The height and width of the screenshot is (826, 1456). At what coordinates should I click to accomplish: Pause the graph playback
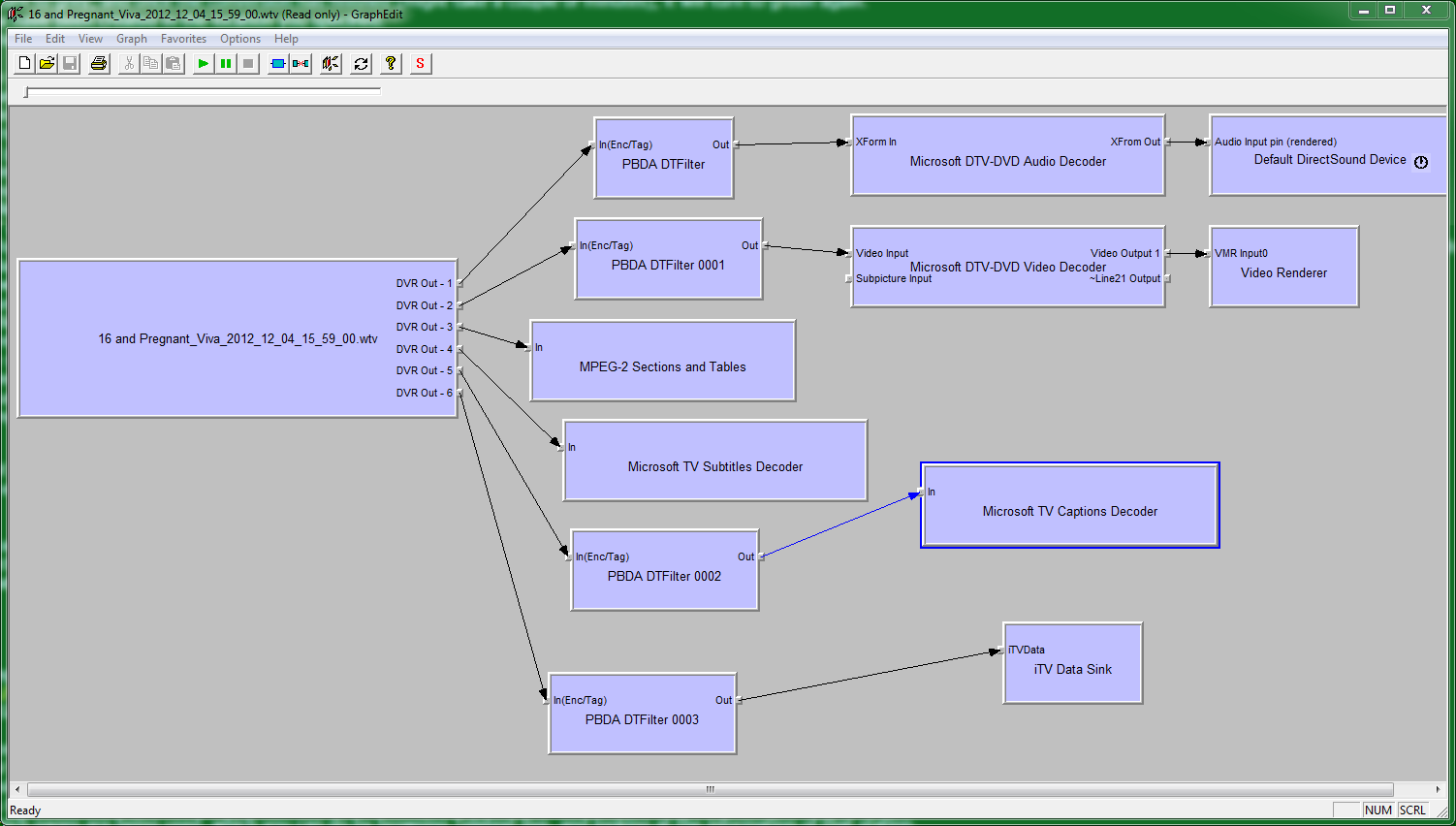coord(225,63)
